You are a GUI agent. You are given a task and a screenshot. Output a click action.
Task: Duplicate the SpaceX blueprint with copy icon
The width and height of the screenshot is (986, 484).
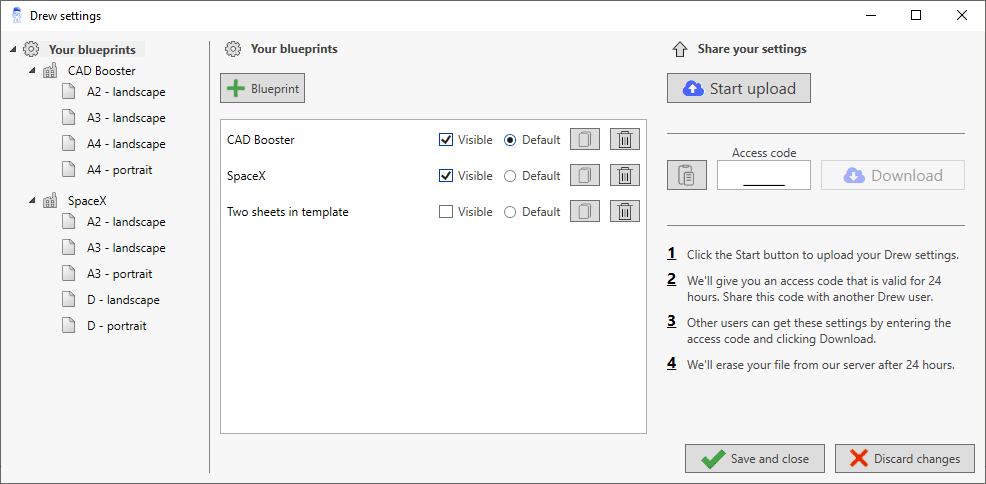pyautogui.click(x=585, y=176)
